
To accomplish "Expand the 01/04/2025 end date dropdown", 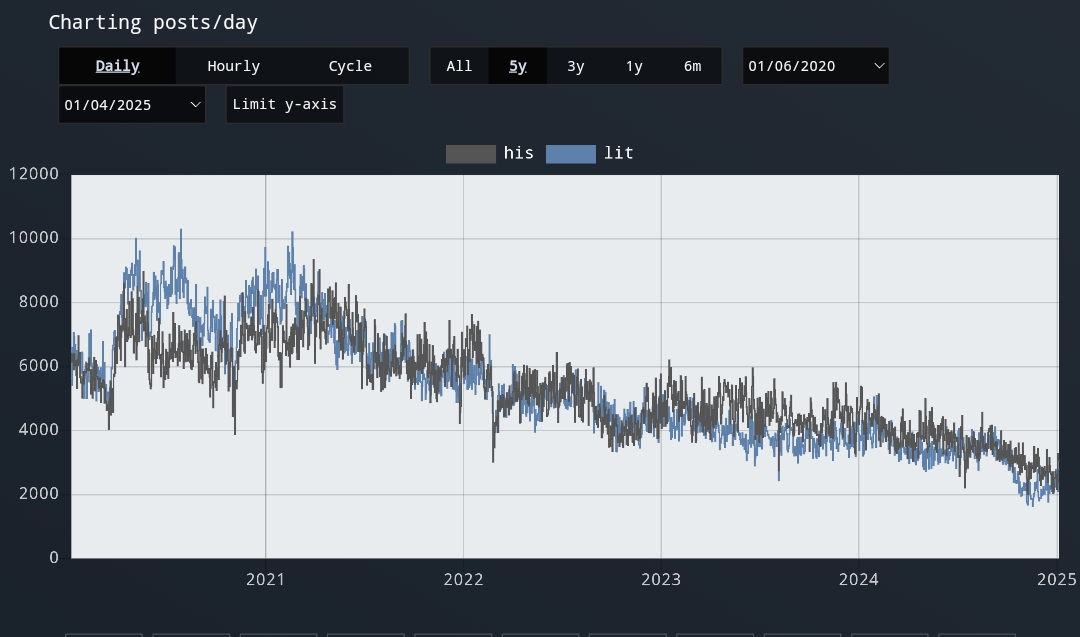I will coord(132,104).
